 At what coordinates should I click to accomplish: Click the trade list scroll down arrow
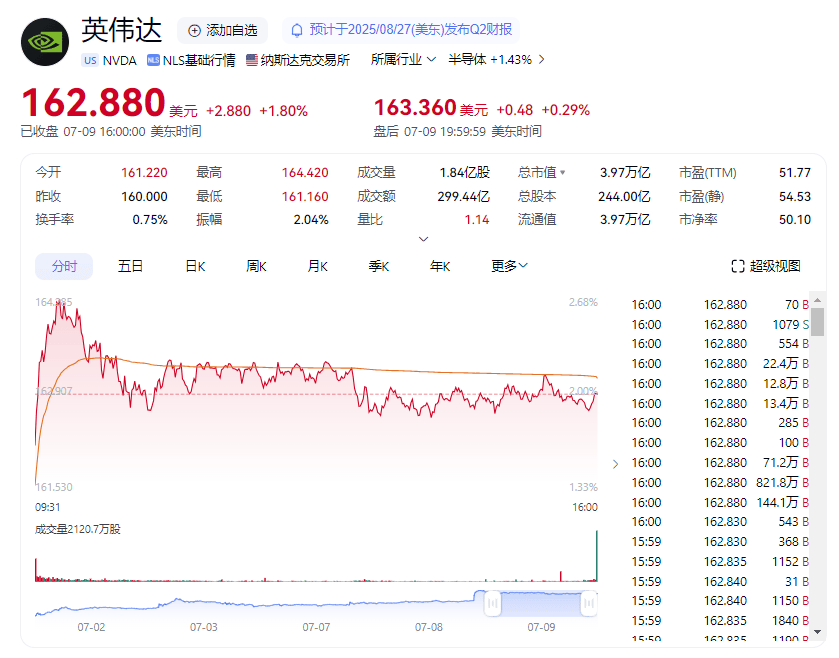[817, 632]
